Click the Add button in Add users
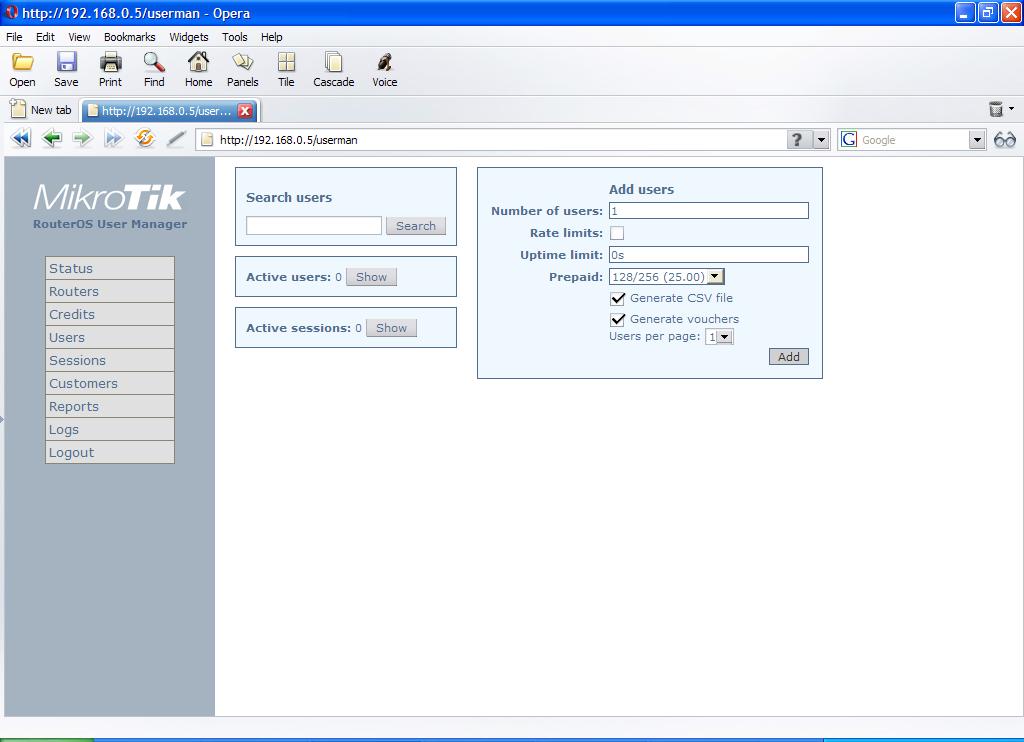 pyautogui.click(x=788, y=357)
